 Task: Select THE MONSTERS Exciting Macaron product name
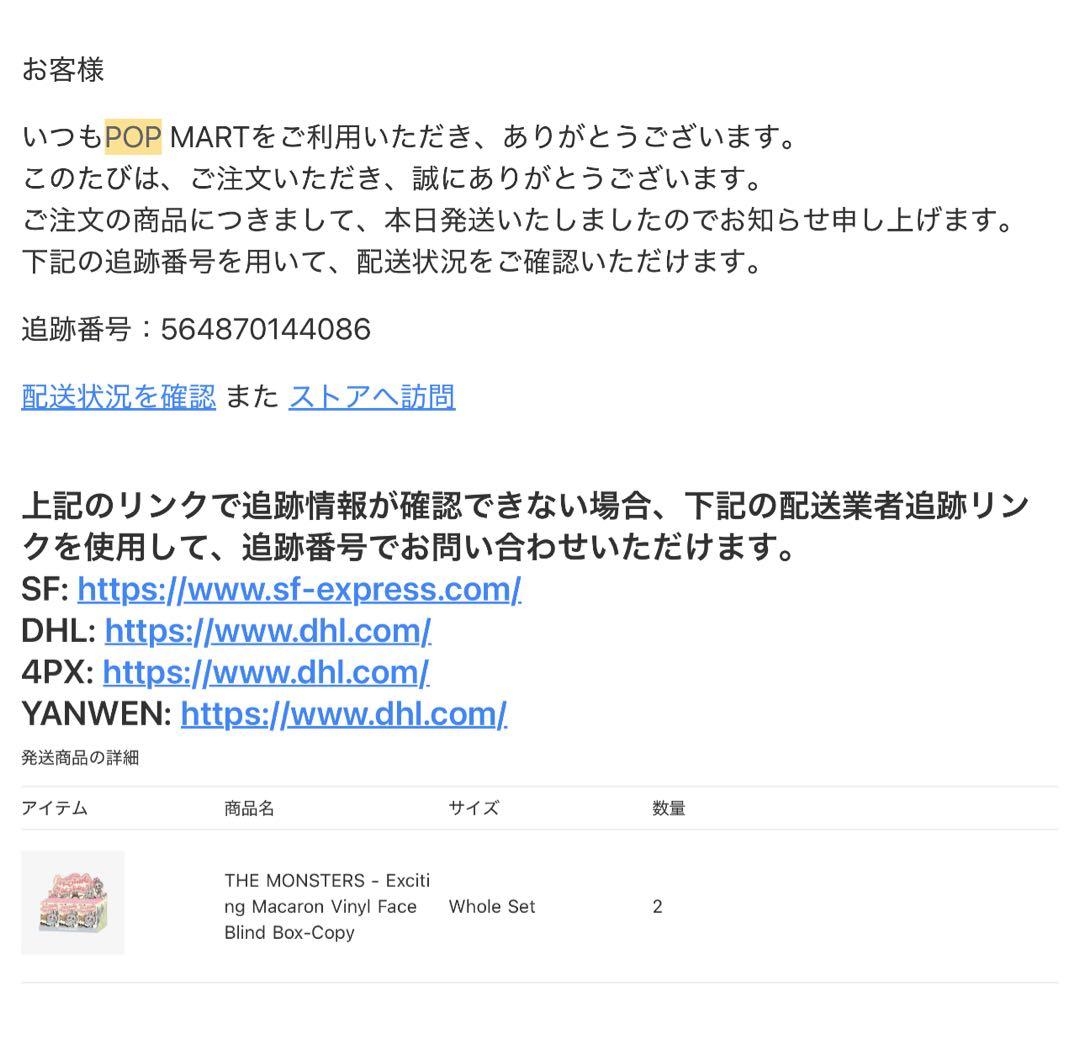327,907
